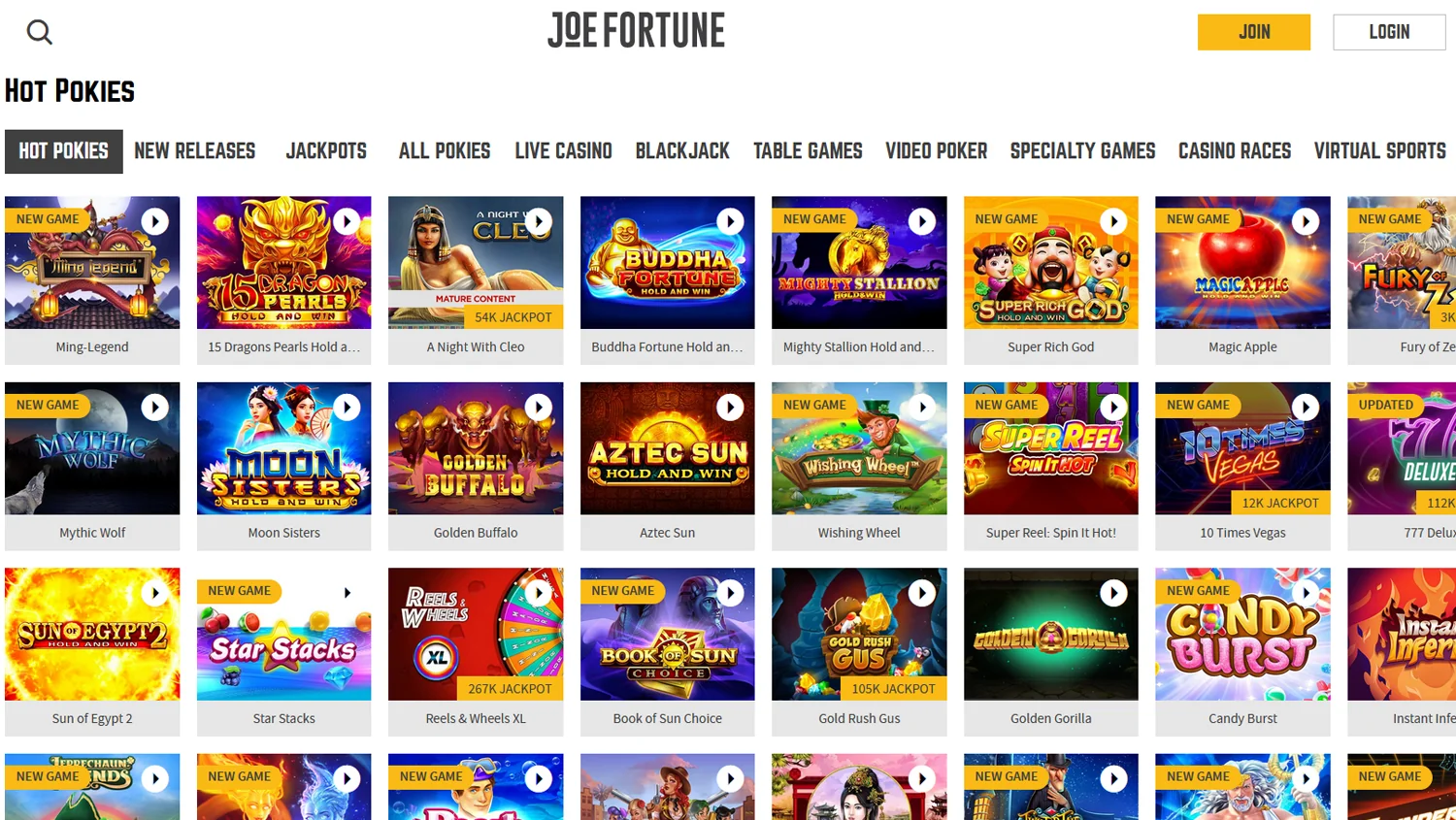Click play icon on Golden Gorilla tile

point(1113,593)
